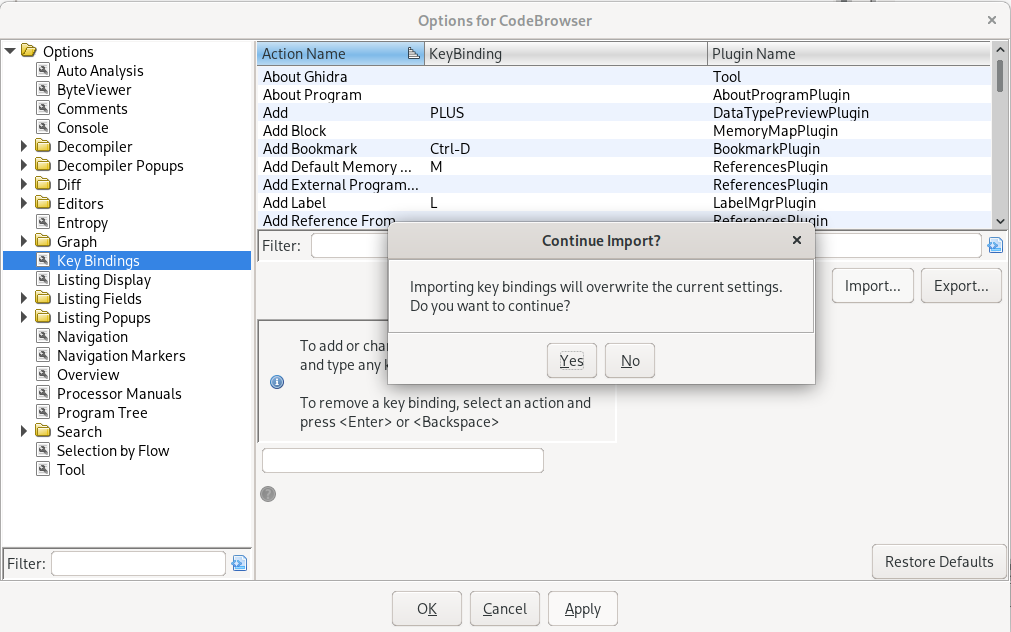Click the info icon beside instructions
This screenshot has width=1011, height=632.
[277, 382]
